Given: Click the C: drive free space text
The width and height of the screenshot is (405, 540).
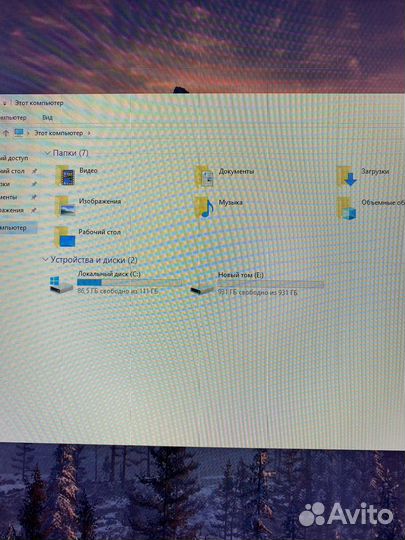Looking at the screenshot, I should pyautogui.click(x=118, y=291).
